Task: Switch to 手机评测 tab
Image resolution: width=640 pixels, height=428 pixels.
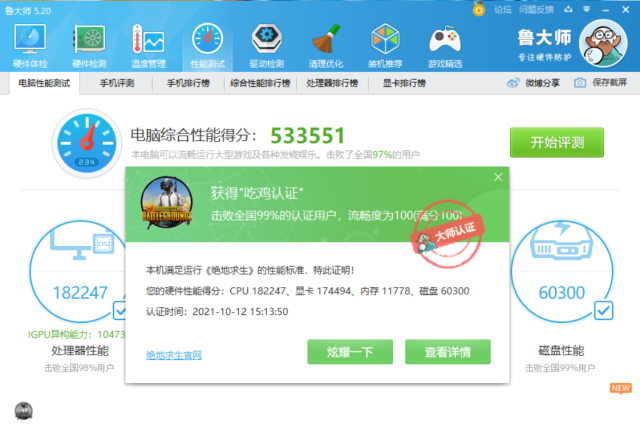Action: pos(117,83)
